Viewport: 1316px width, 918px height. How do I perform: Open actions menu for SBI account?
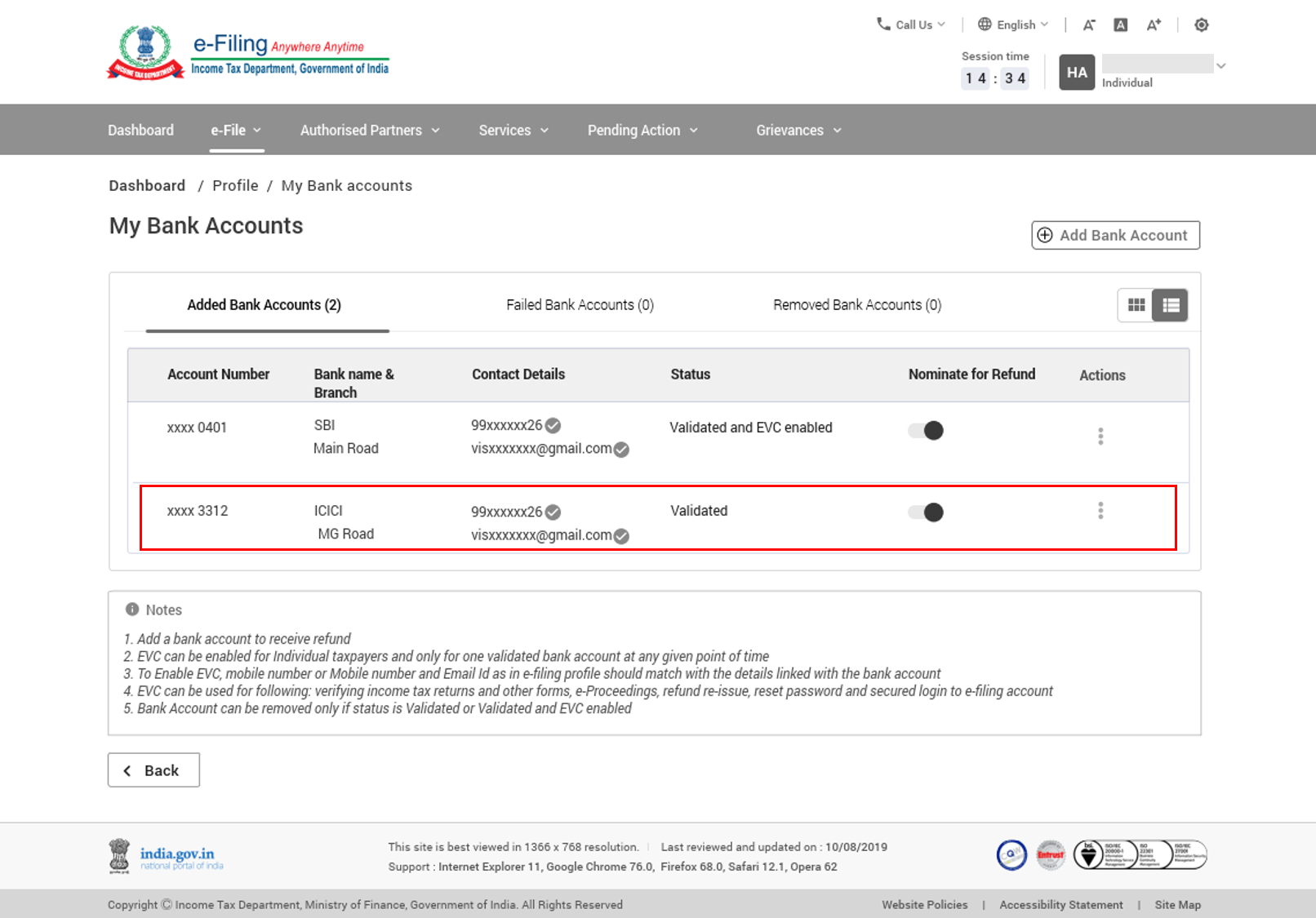1100,436
